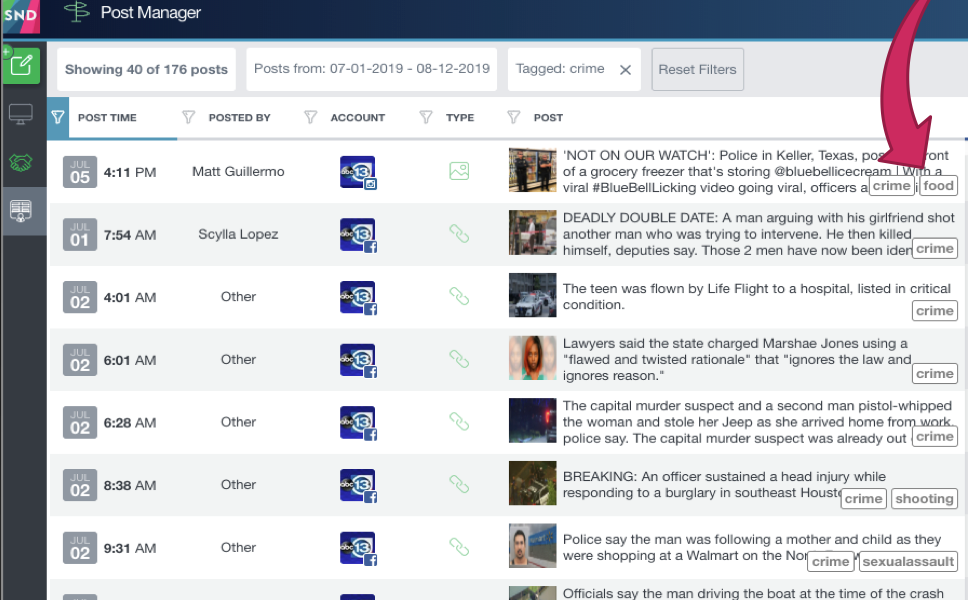
Task: Open the Posted By filter funnel
Action: pyautogui.click(x=188, y=117)
